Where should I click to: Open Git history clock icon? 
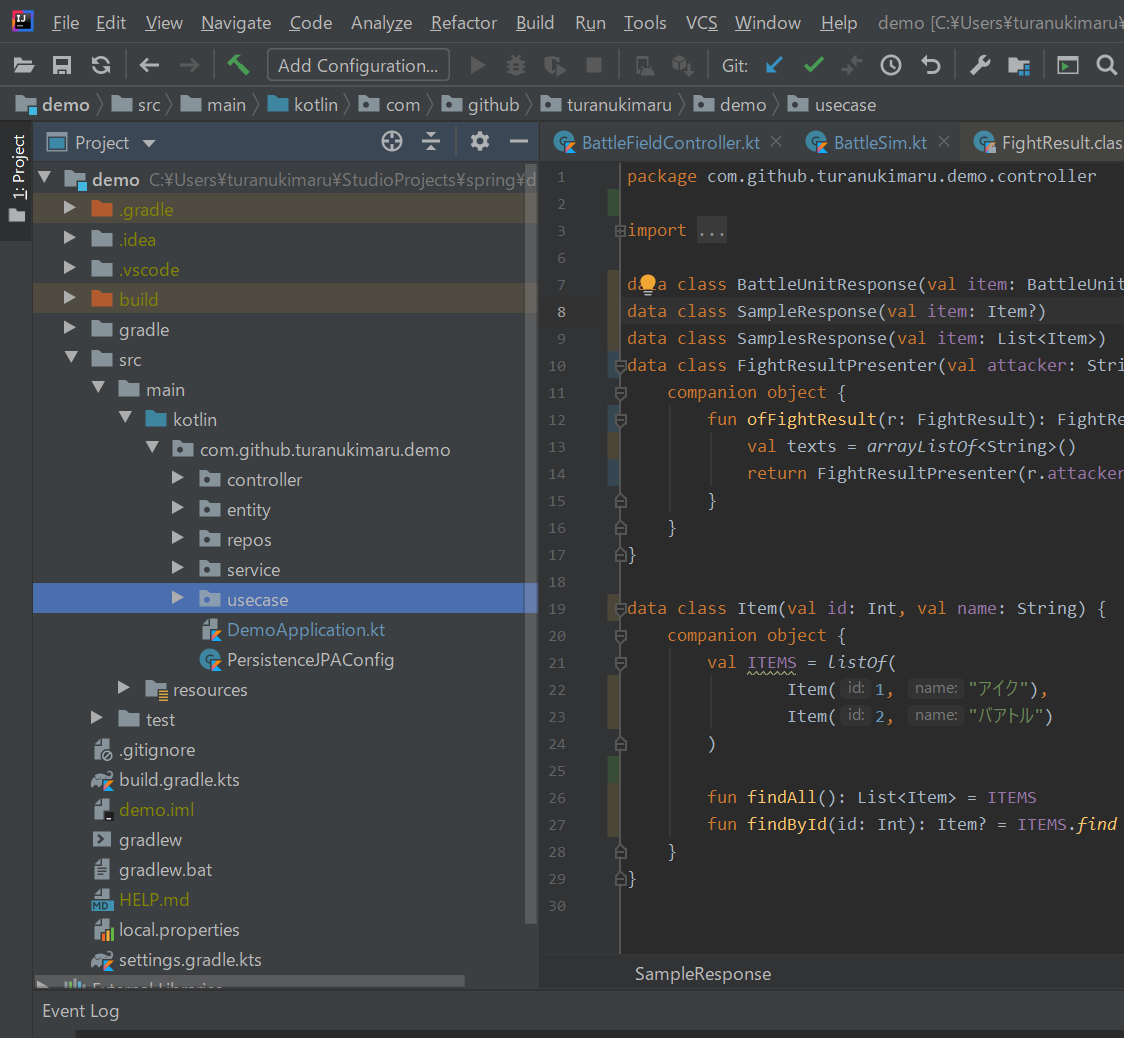click(x=890, y=66)
